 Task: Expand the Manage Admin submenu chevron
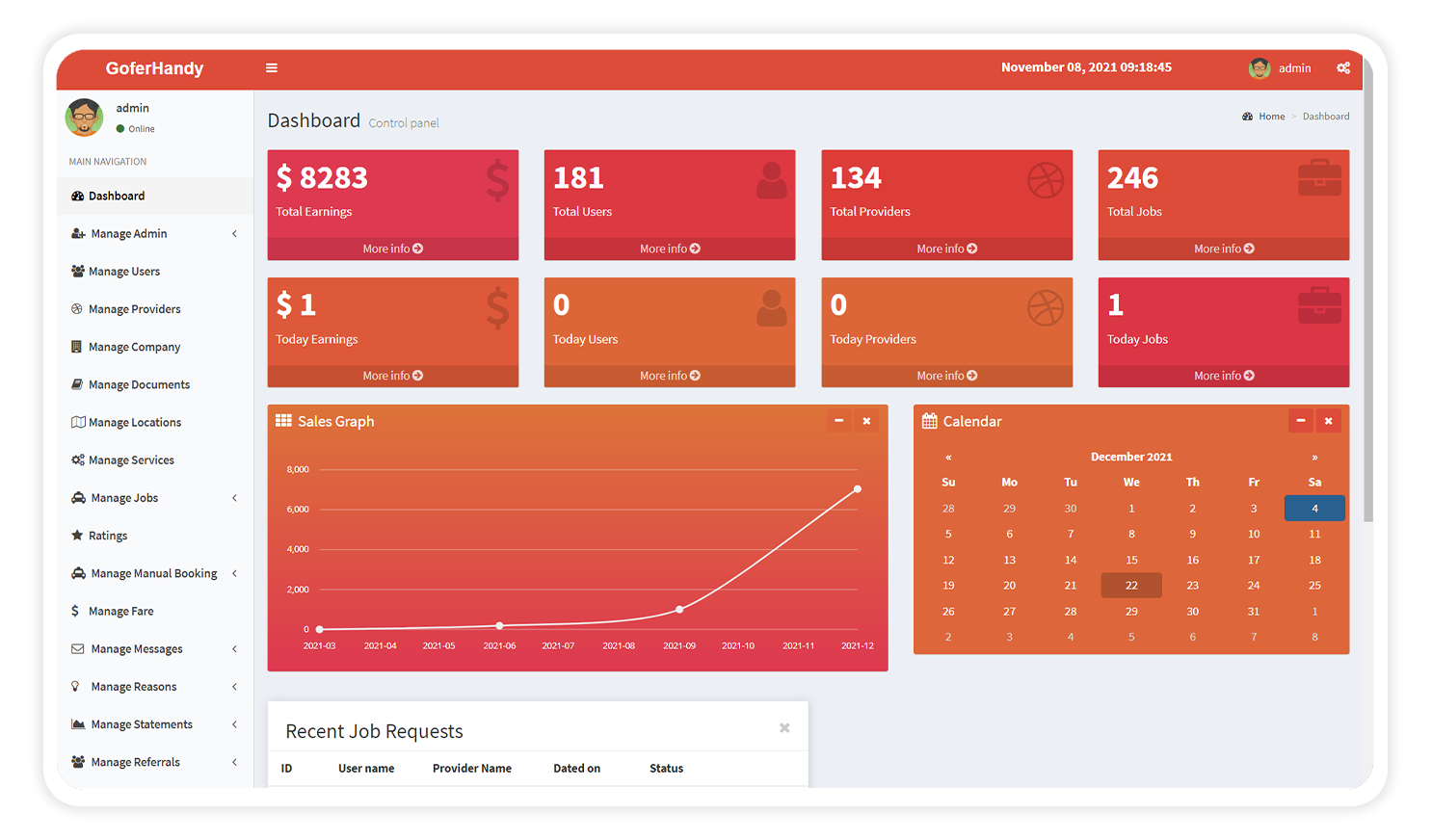click(x=234, y=234)
